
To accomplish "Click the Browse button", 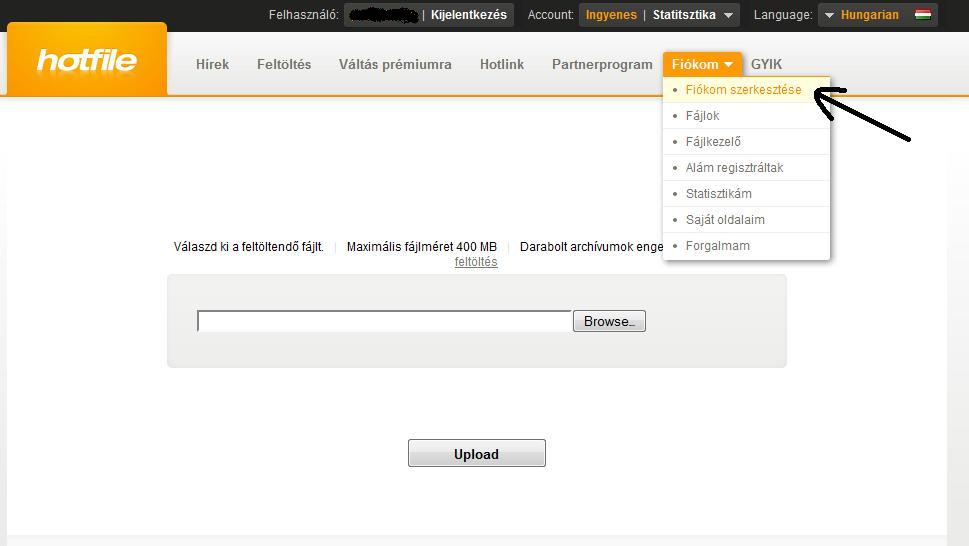I will point(609,321).
